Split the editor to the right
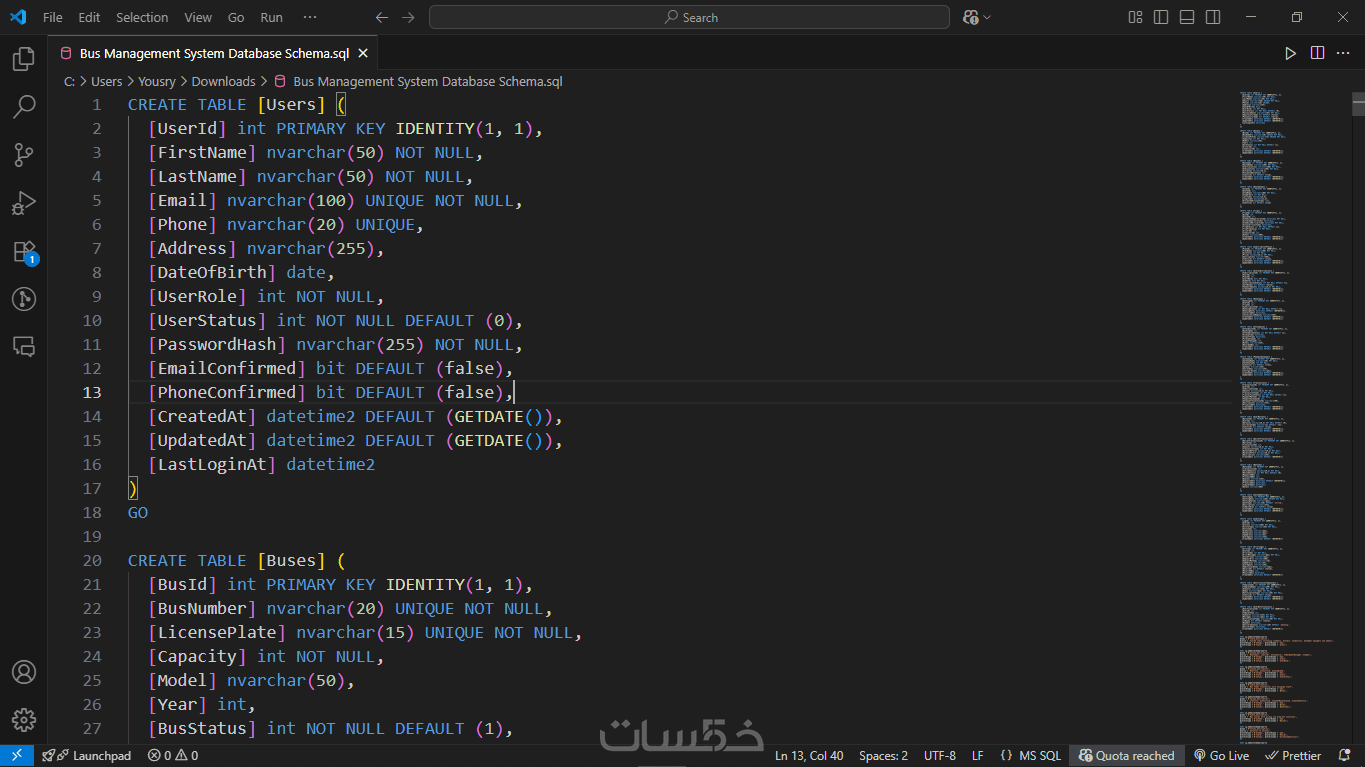This screenshot has height=767, width=1365. (x=1317, y=53)
